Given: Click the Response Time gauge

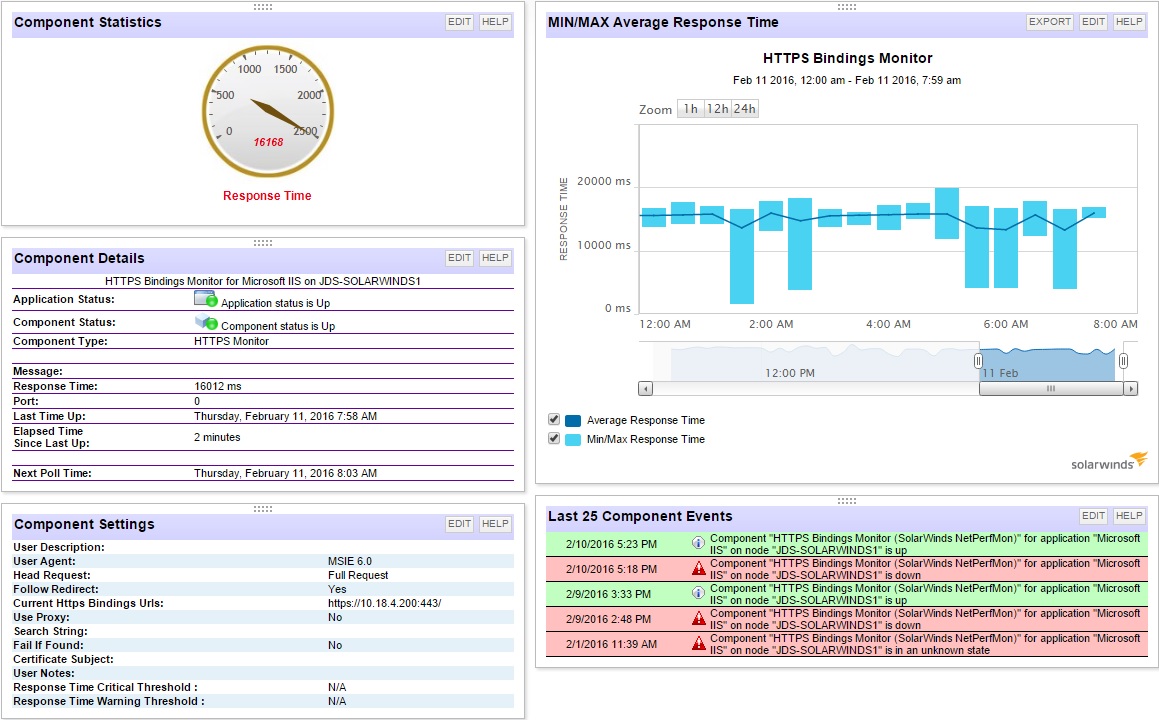Looking at the screenshot, I should [267, 111].
